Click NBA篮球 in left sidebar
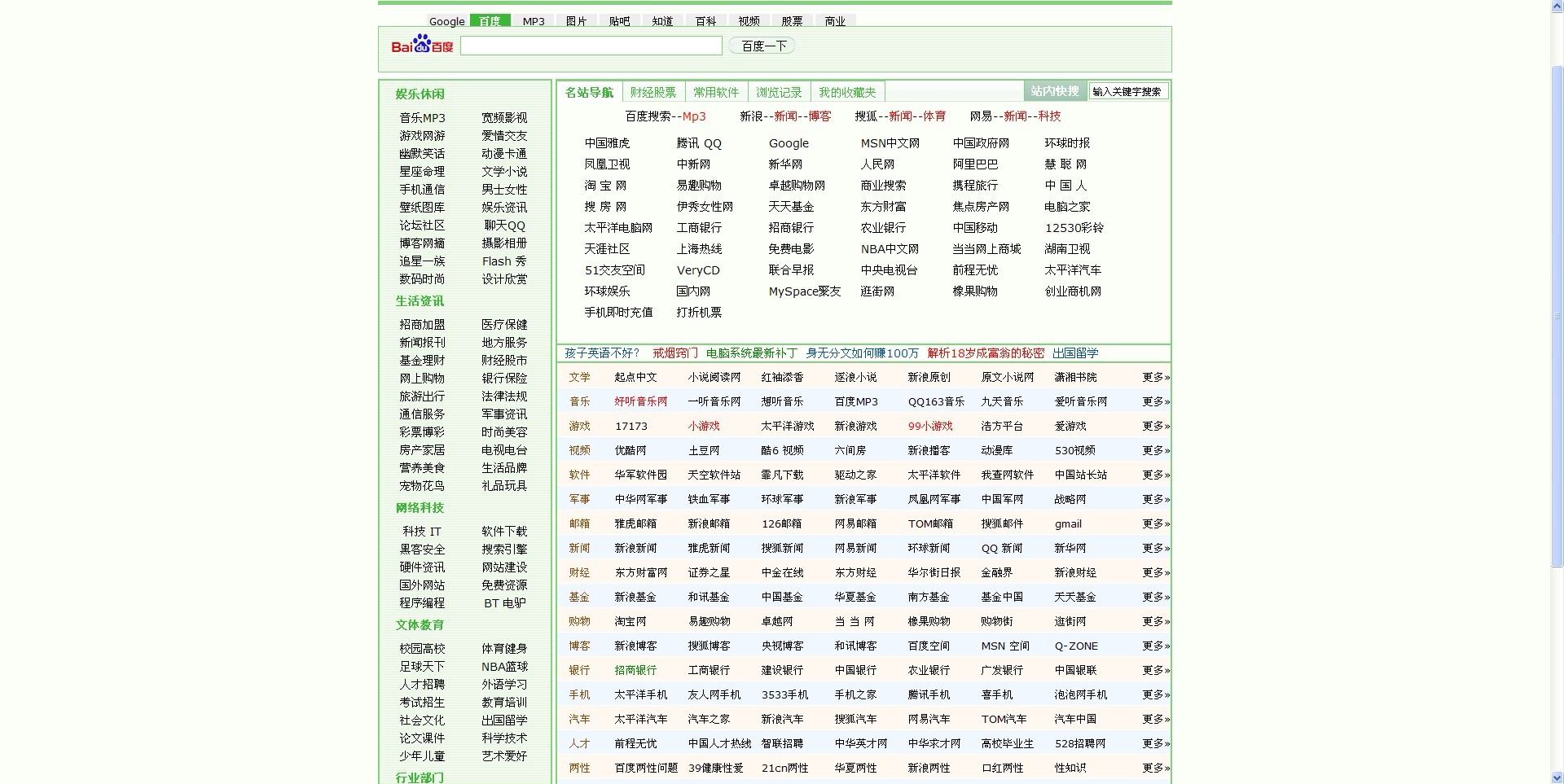 click(504, 667)
